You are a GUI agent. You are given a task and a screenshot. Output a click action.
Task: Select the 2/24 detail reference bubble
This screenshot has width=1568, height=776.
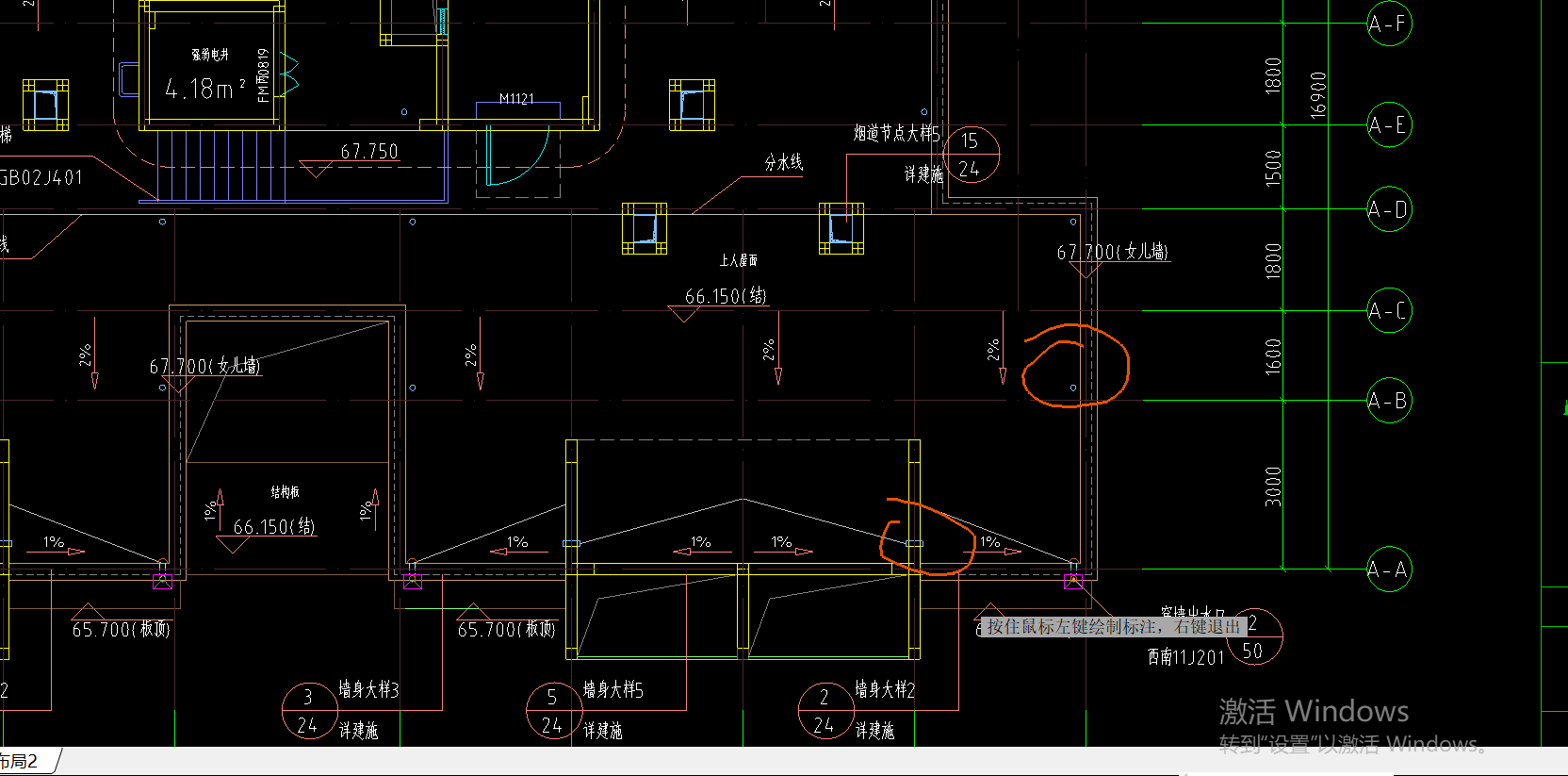(825, 711)
